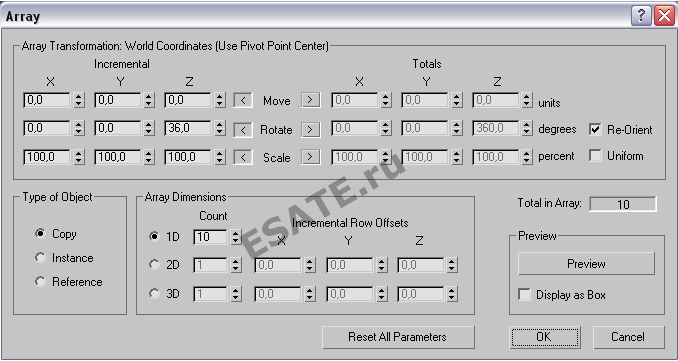Click the 3D Count spinner

pos(236,294)
